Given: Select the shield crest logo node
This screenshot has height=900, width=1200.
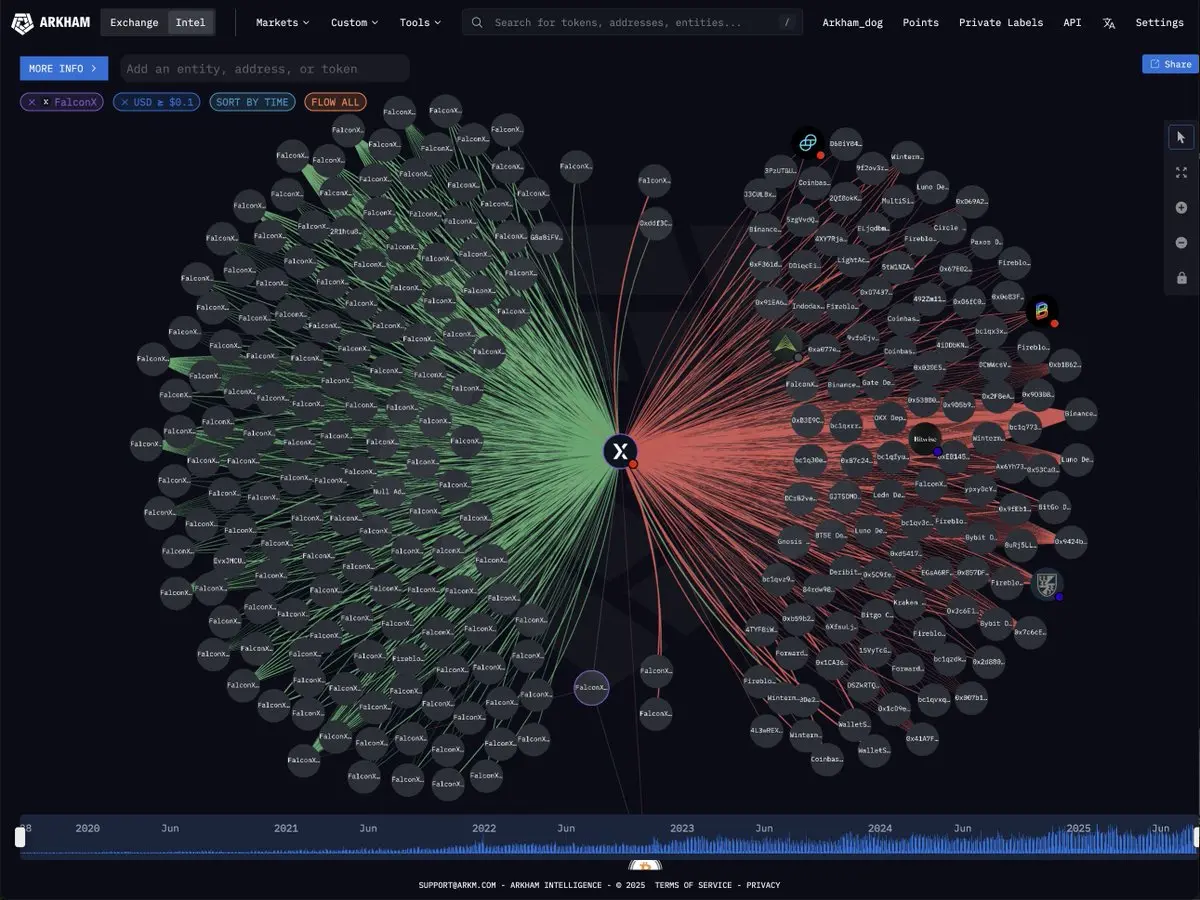Looking at the screenshot, I should tap(1047, 584).
